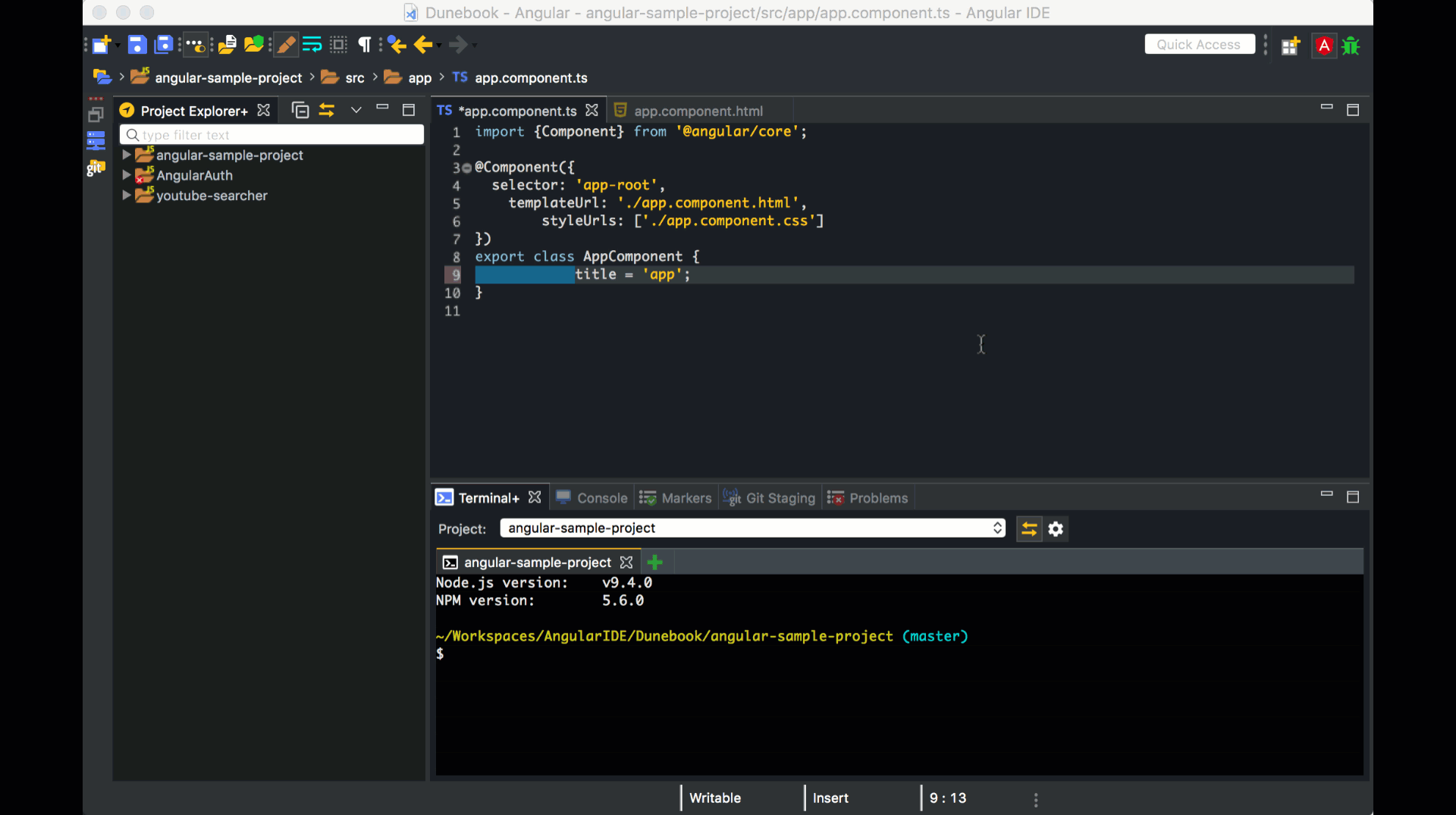Click the Quick Access search field
This screenshot has height=815, width=1456.
pyautogui.click(x=1199, y=45)
